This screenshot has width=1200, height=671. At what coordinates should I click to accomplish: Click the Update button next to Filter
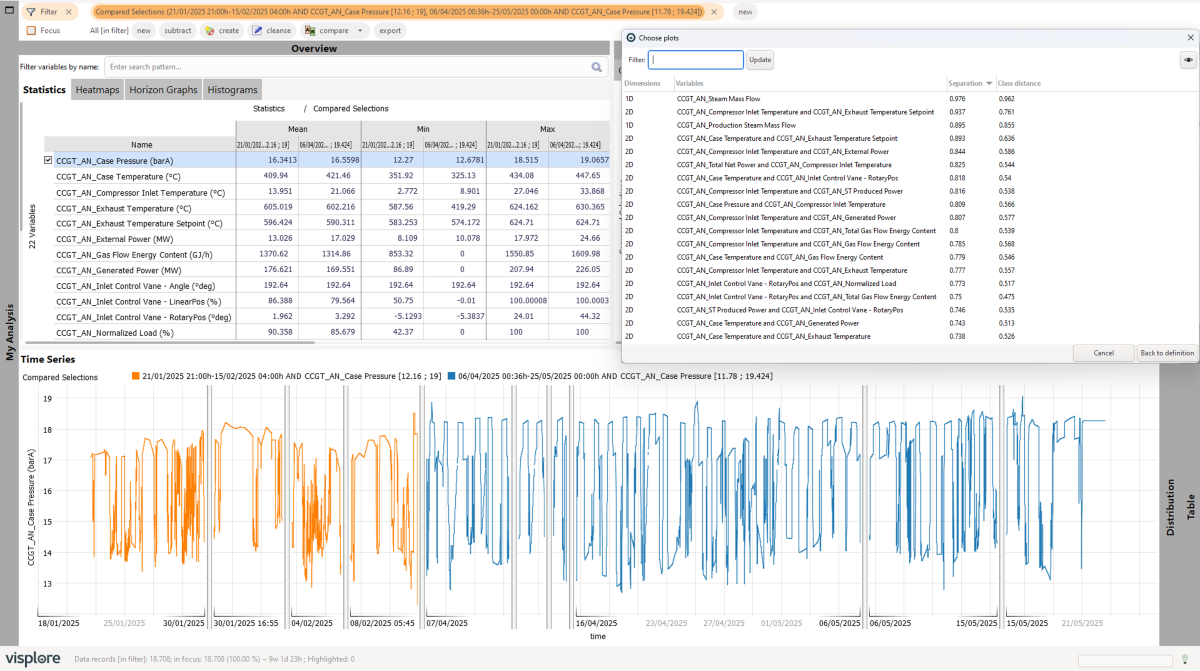[x=760, y=60]
